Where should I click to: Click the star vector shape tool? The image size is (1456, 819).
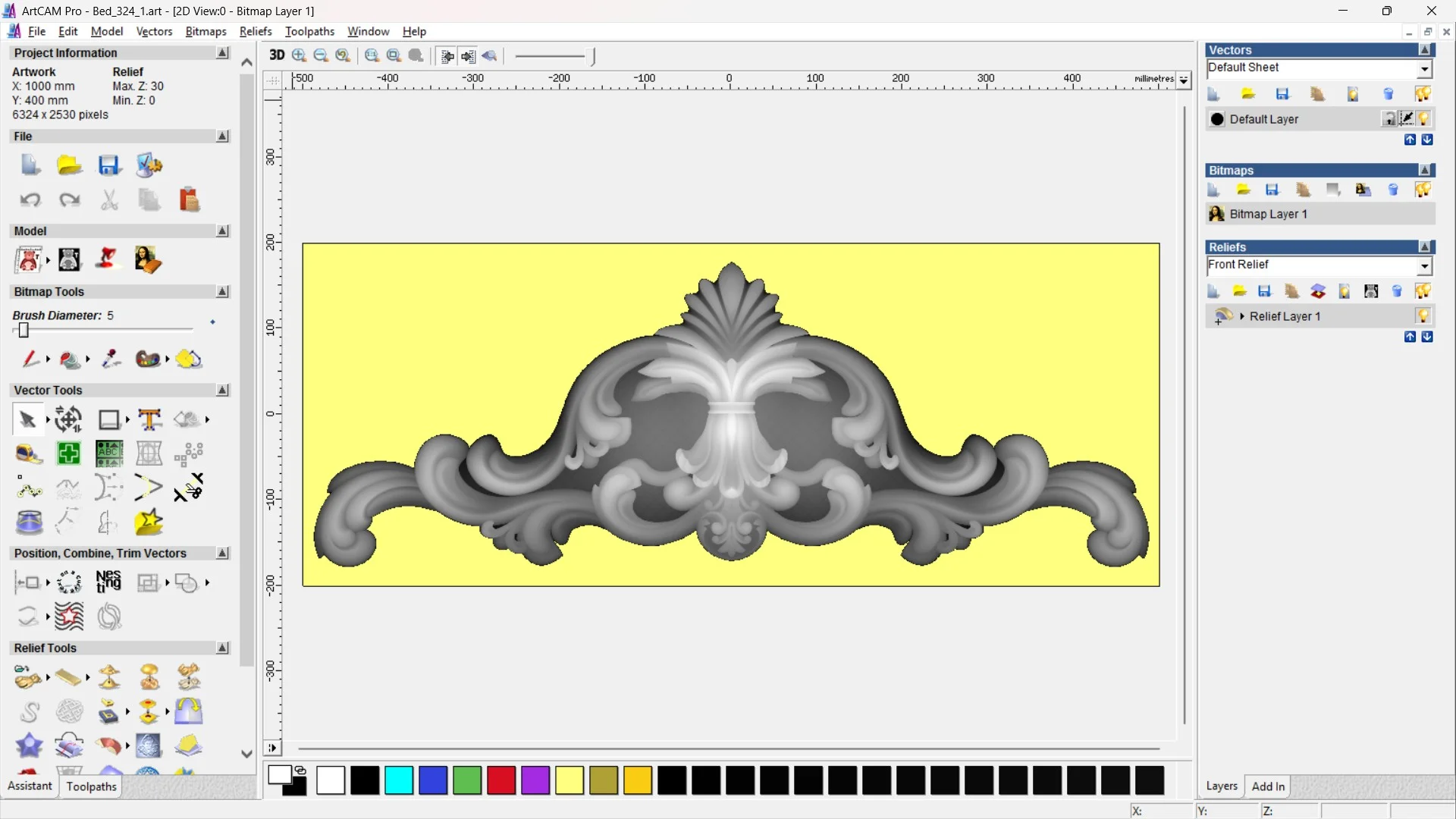149,522
